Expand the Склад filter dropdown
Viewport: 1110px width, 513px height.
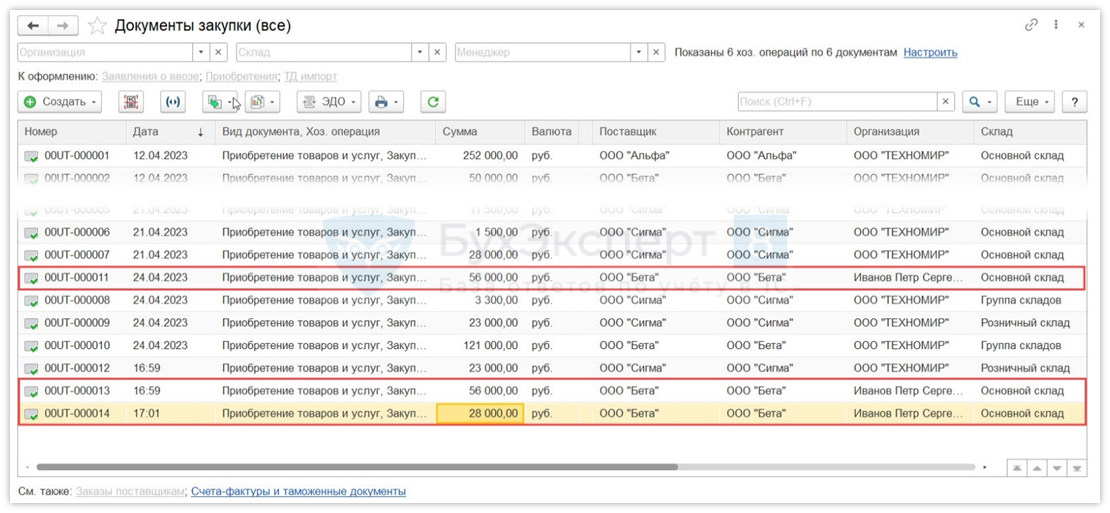(x=419, y=52)
